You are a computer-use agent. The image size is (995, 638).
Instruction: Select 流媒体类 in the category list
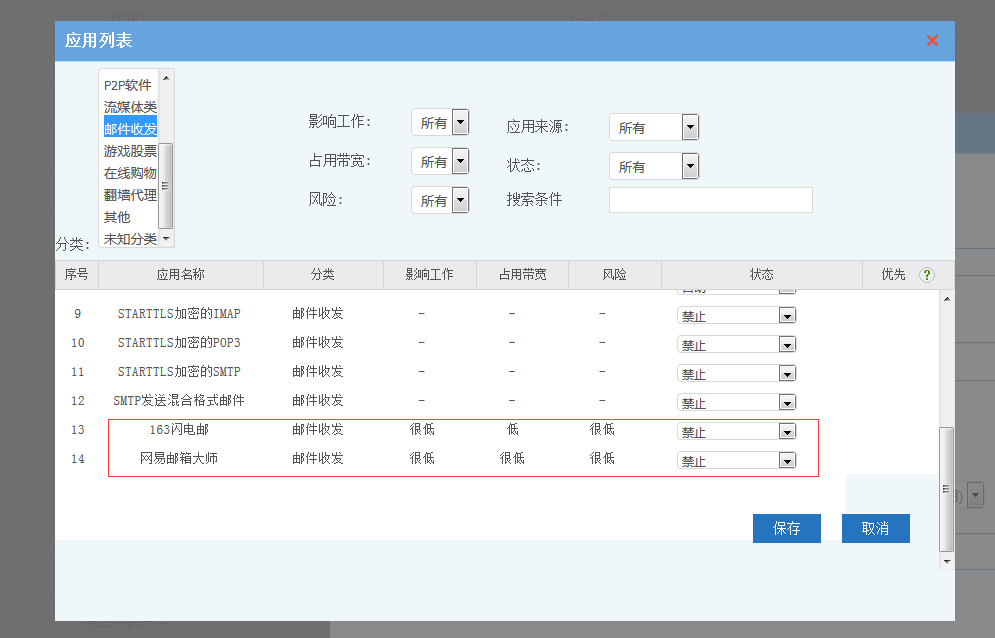pyautogui.click(x=130, y=107)
